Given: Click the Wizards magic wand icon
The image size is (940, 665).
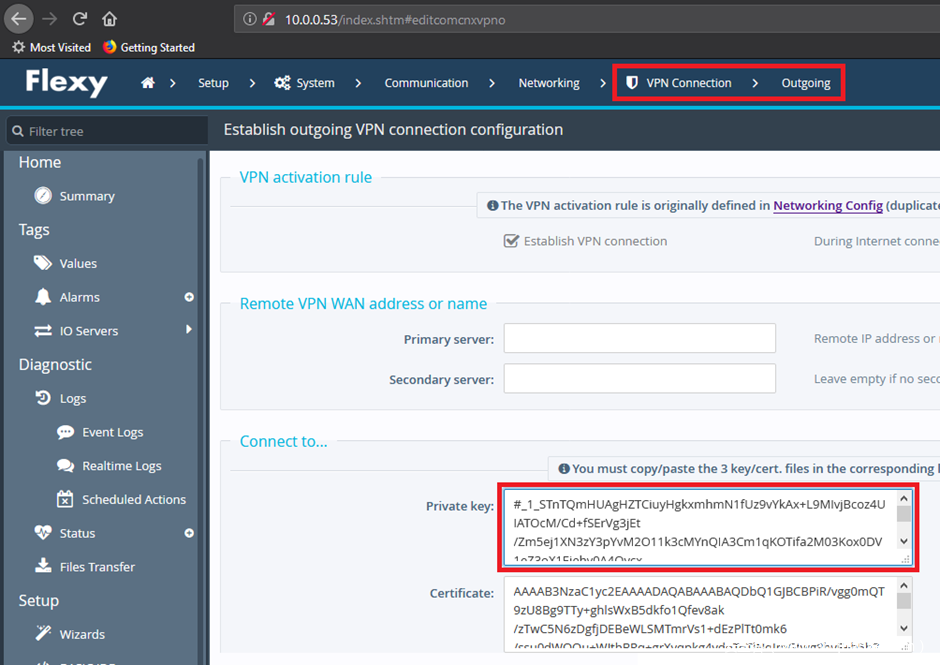Looking at the screenshot, I should pos(43,634).
